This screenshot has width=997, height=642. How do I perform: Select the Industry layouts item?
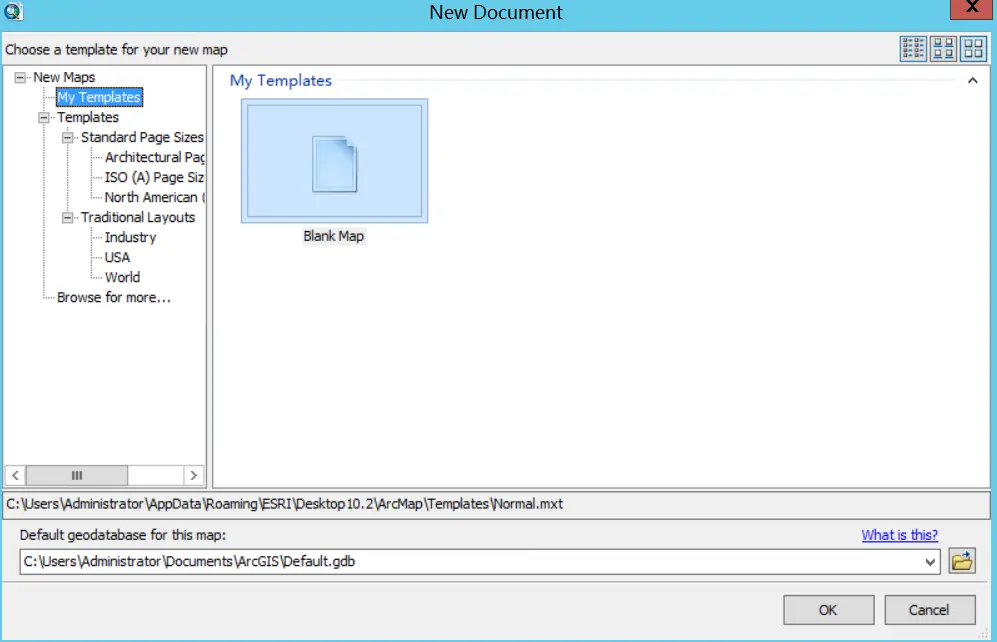[x=130, y=237]
